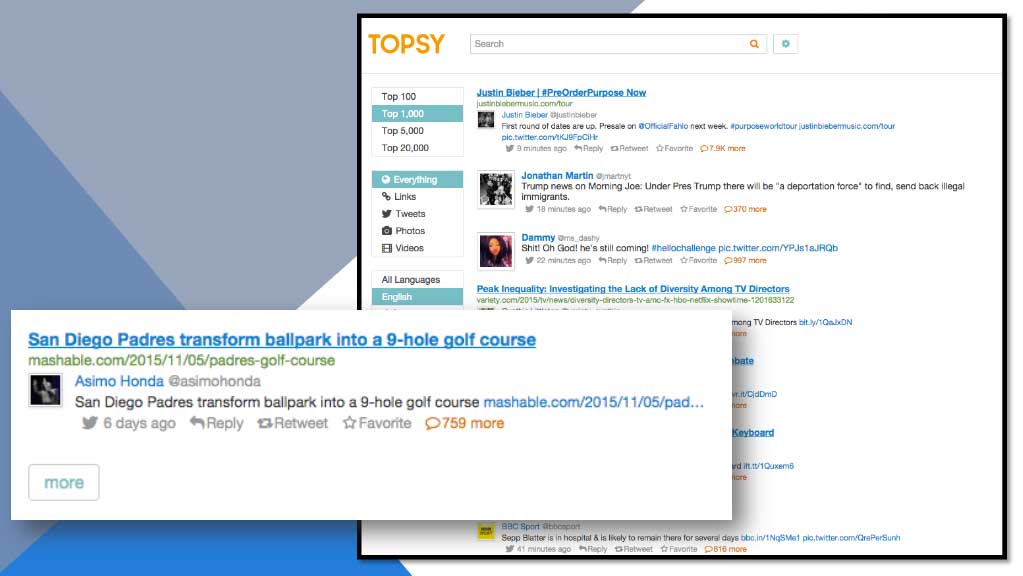Reply to Jonathan Martin's Trump tweet
Image resolution: width=1023 pixels, height=576 pixels.
(613, 209)
